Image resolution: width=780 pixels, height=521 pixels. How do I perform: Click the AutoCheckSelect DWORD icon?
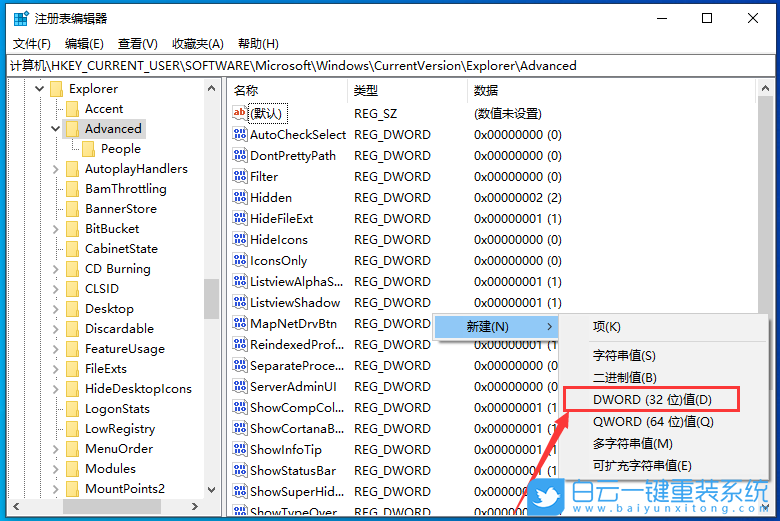(x=239, y=134)
